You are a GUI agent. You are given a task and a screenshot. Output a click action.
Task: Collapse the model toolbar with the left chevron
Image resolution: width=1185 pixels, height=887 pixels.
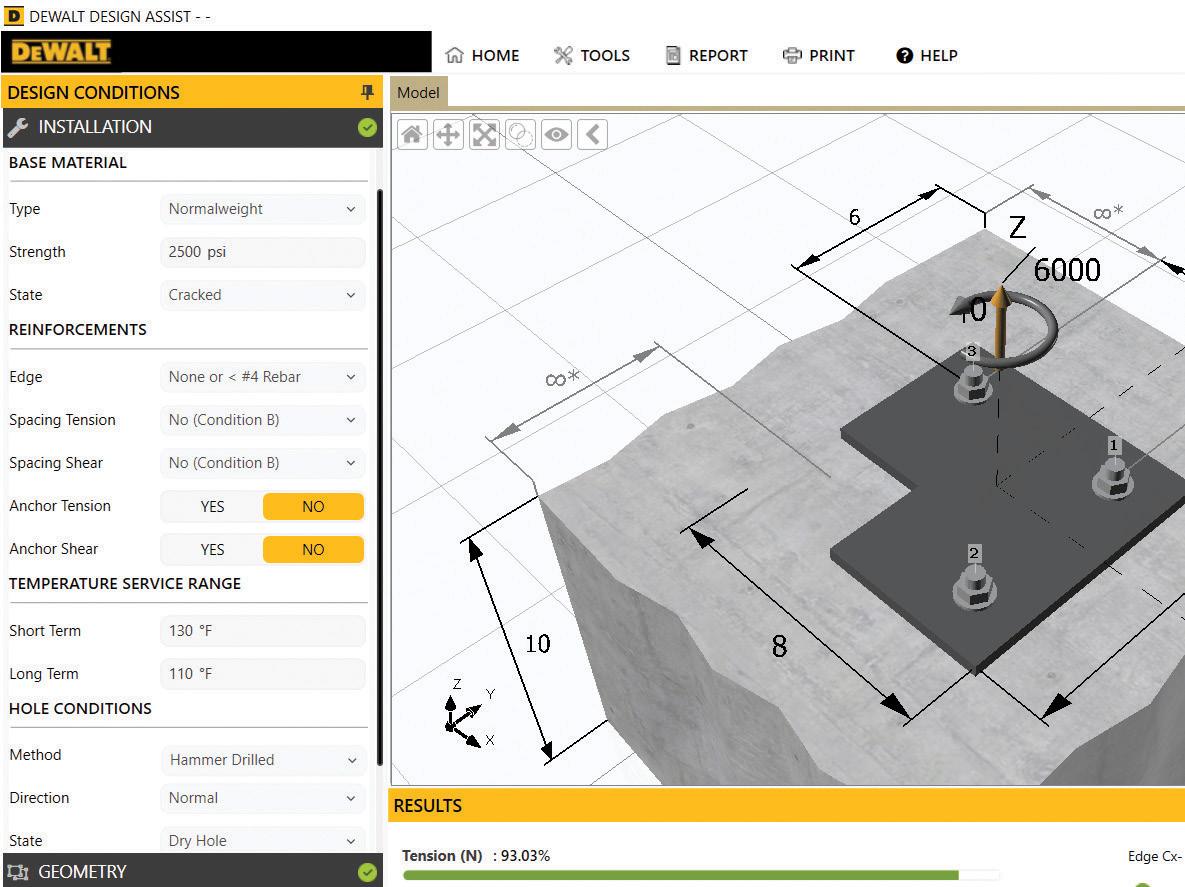[592, 135]
